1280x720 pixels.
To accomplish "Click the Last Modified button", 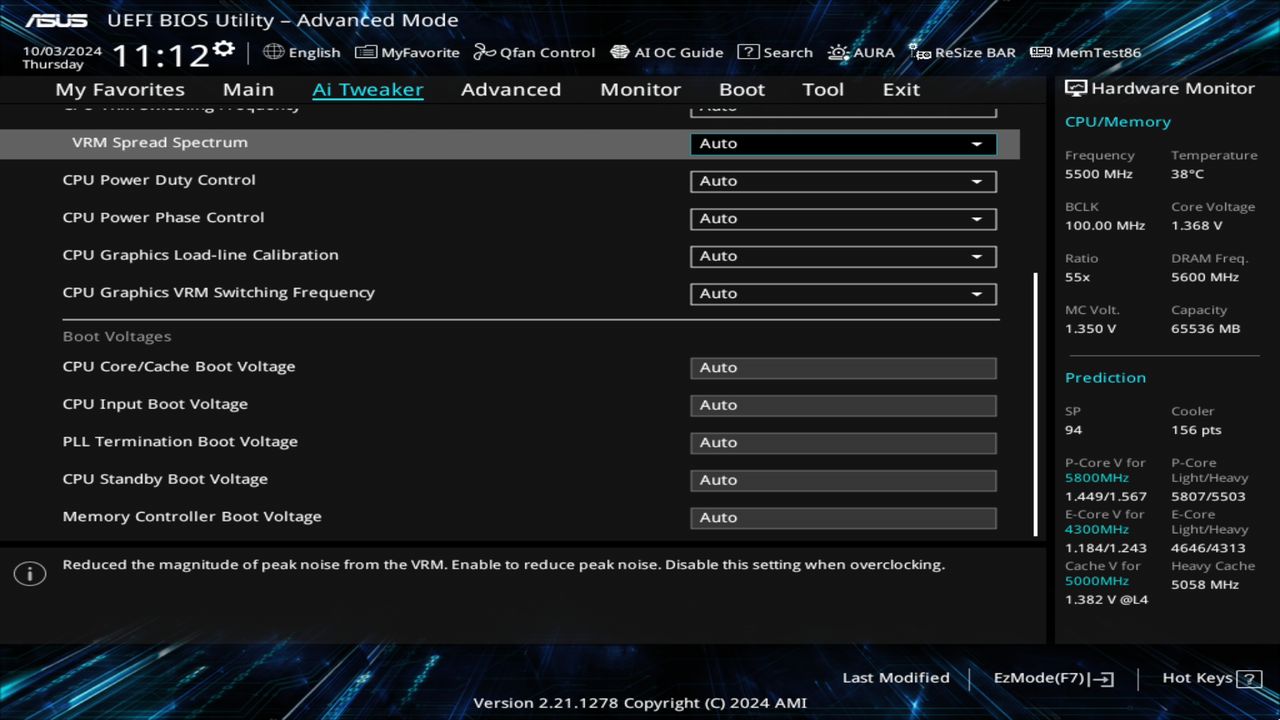I will [x=896, y=677].
